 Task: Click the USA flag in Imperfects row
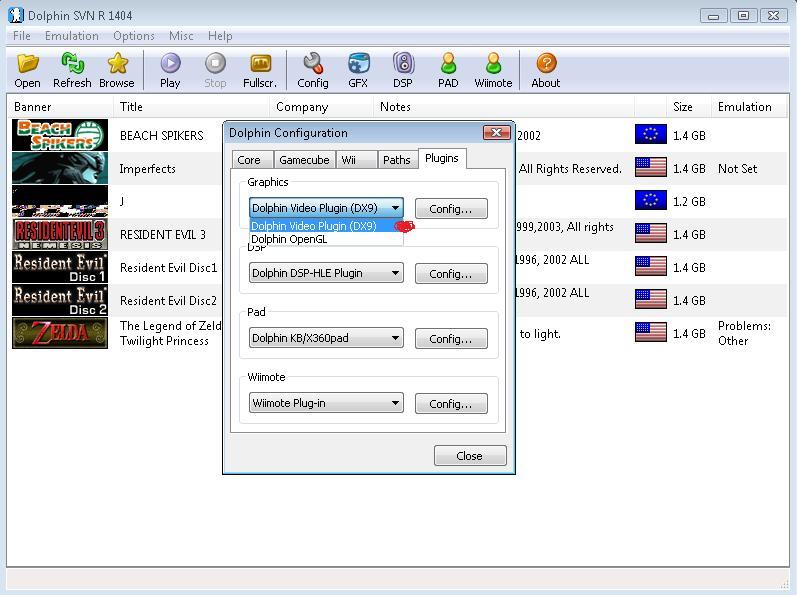[651, 168]
